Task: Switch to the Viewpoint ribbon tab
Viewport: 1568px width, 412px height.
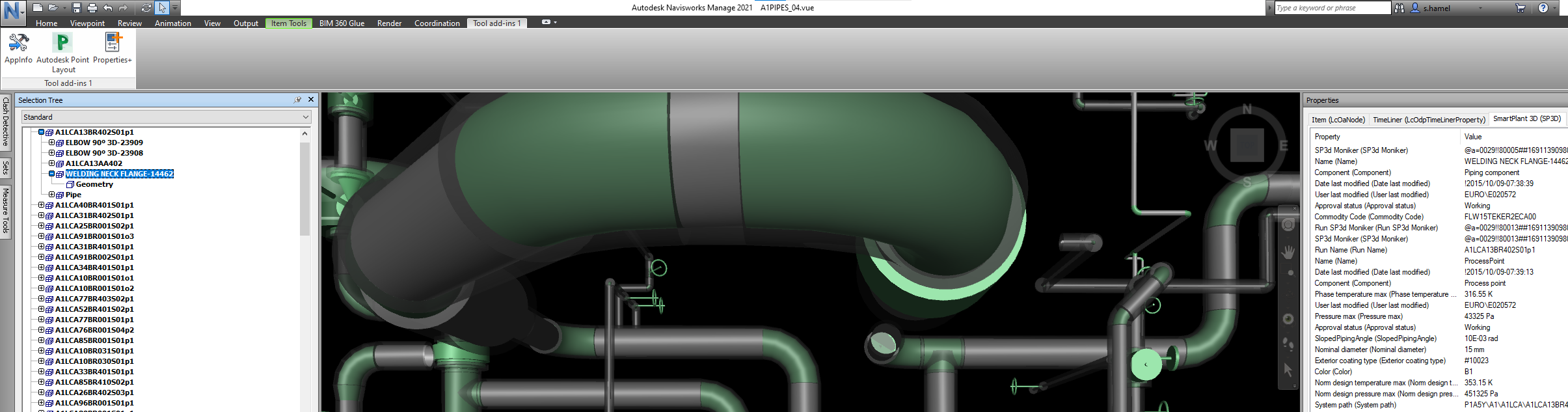Action: [87, 23]
